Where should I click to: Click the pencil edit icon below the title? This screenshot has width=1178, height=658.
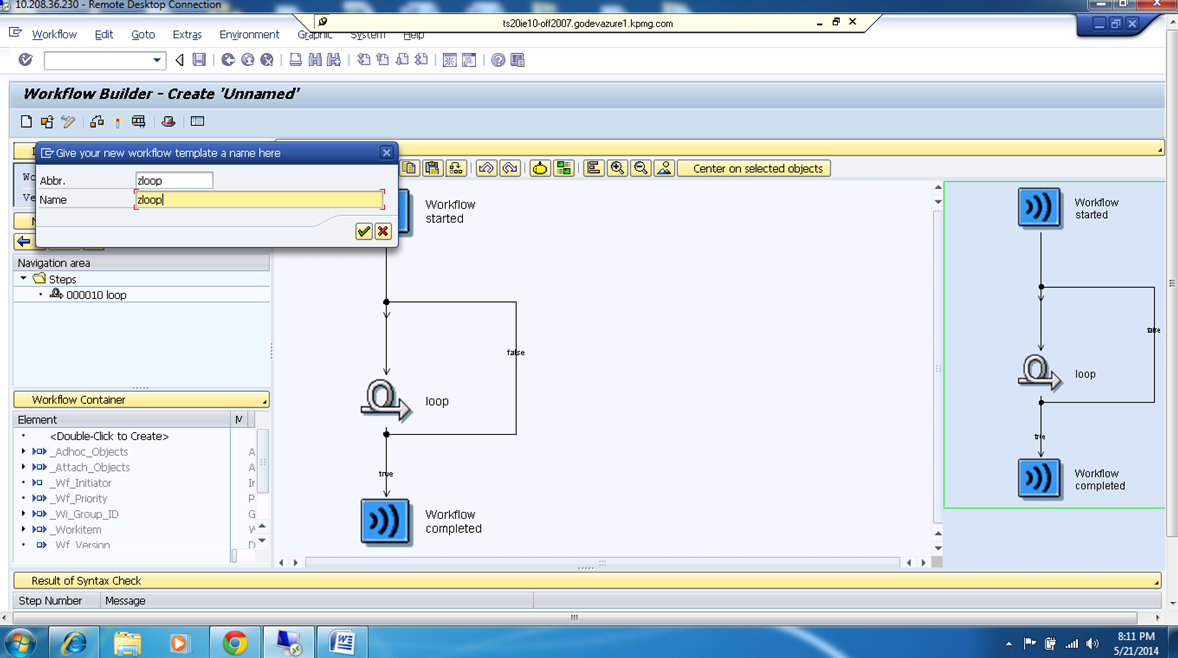pyautogui.click(x=67, y=121)
